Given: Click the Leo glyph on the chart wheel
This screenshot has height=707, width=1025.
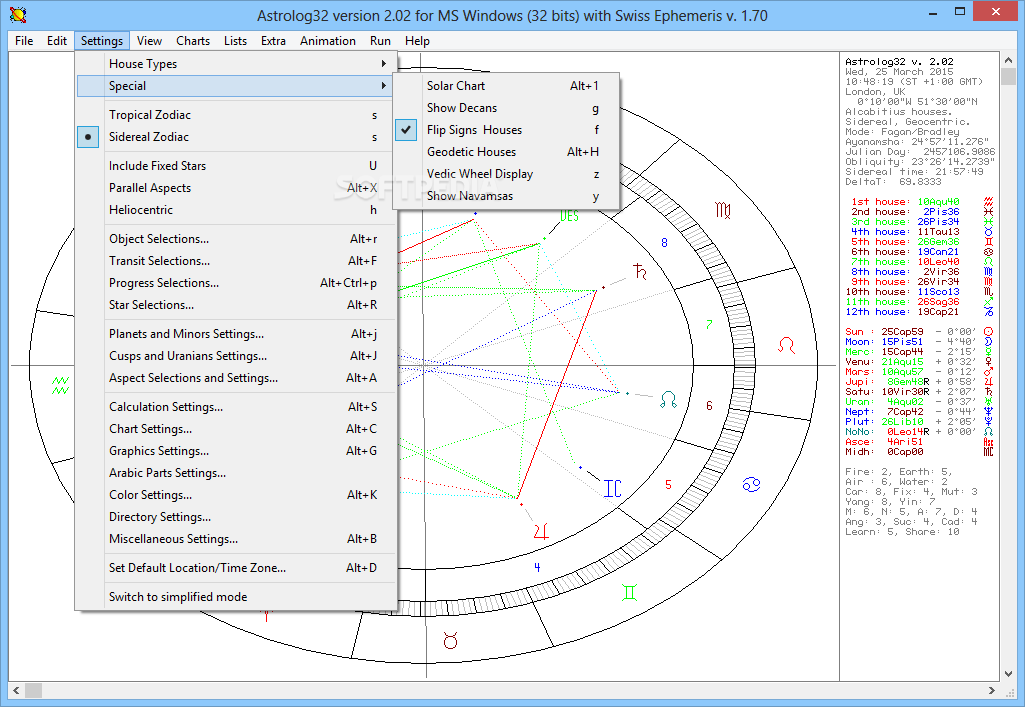Looking at the screenshot, I should [x=786, y=346].
